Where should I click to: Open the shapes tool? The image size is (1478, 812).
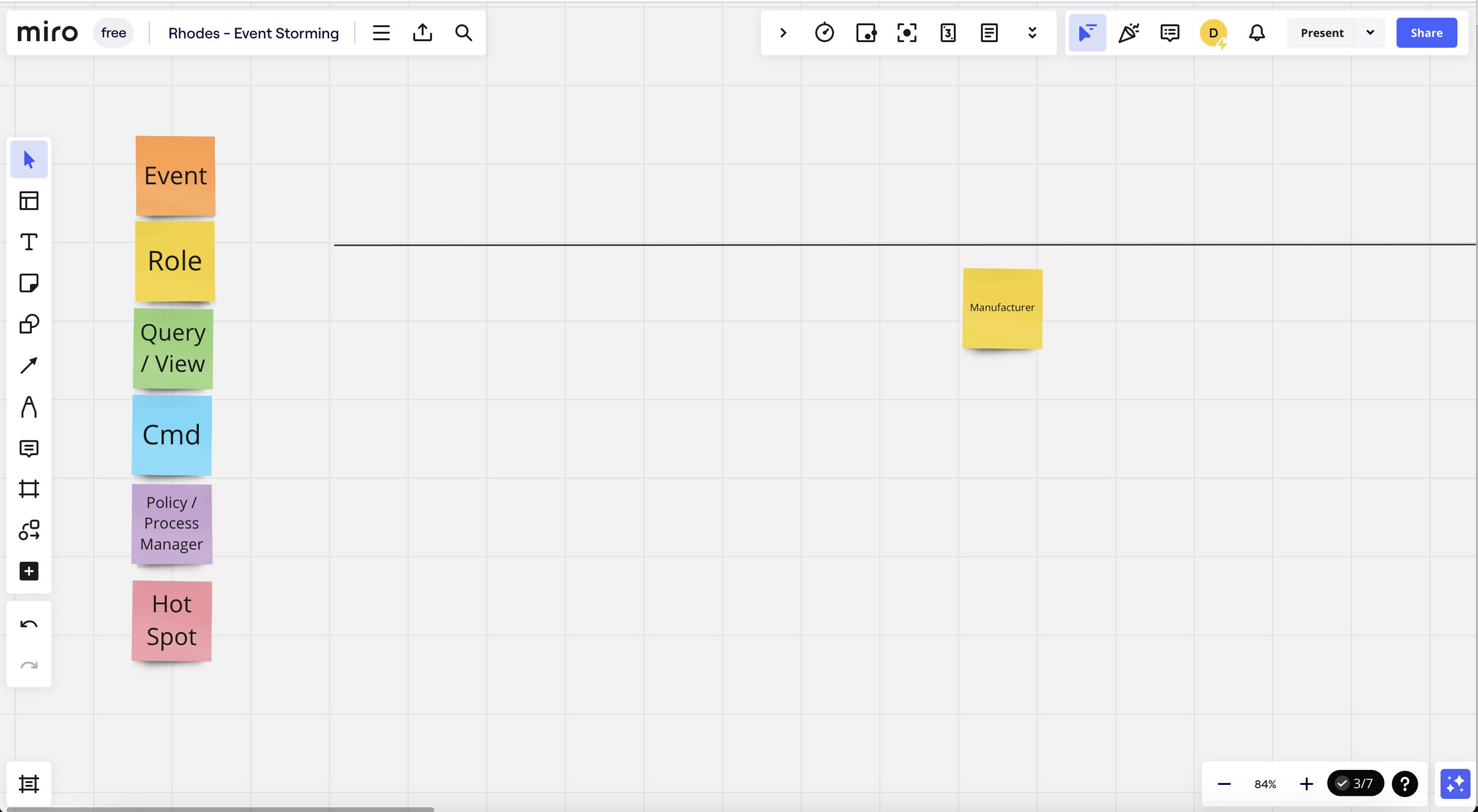pyautogui.click(x=29, y=324)
